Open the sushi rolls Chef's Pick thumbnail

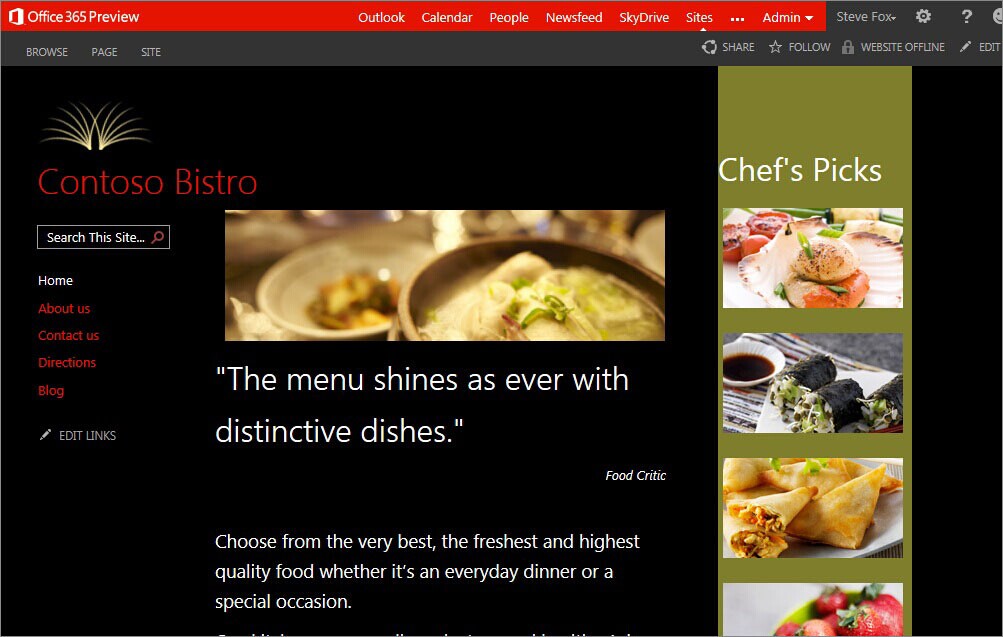tap(812, 382)
